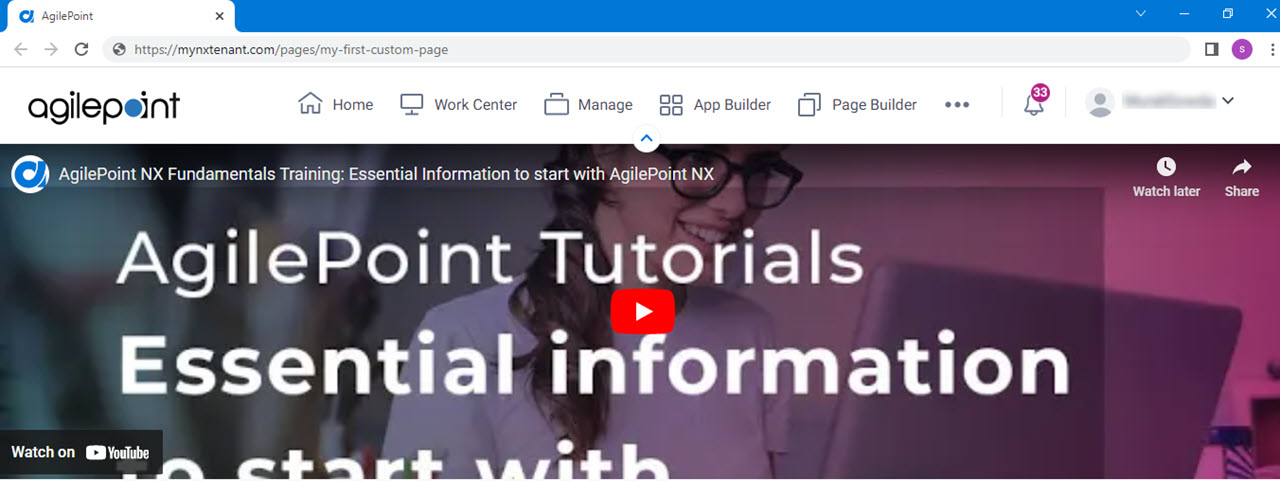1280x481 pixels.
Task: Go back with browser back arrow
Action: 21,49
